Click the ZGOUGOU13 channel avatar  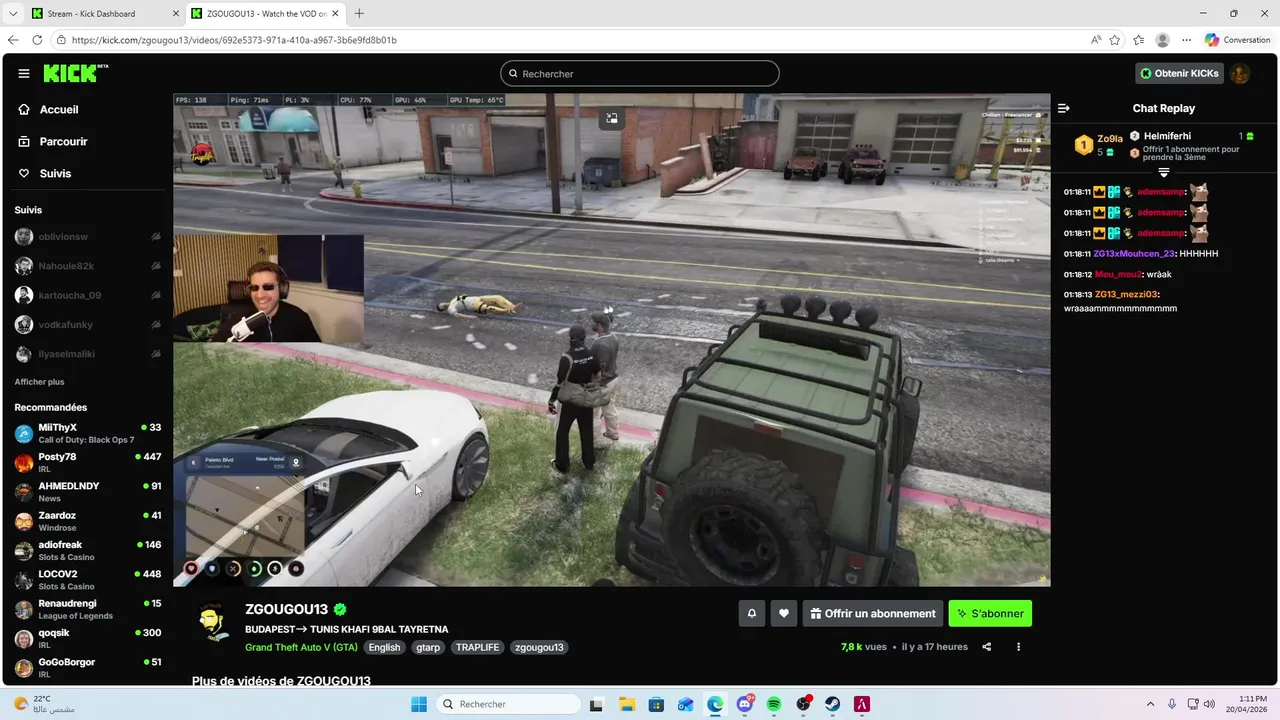click(x=212, y=623)
